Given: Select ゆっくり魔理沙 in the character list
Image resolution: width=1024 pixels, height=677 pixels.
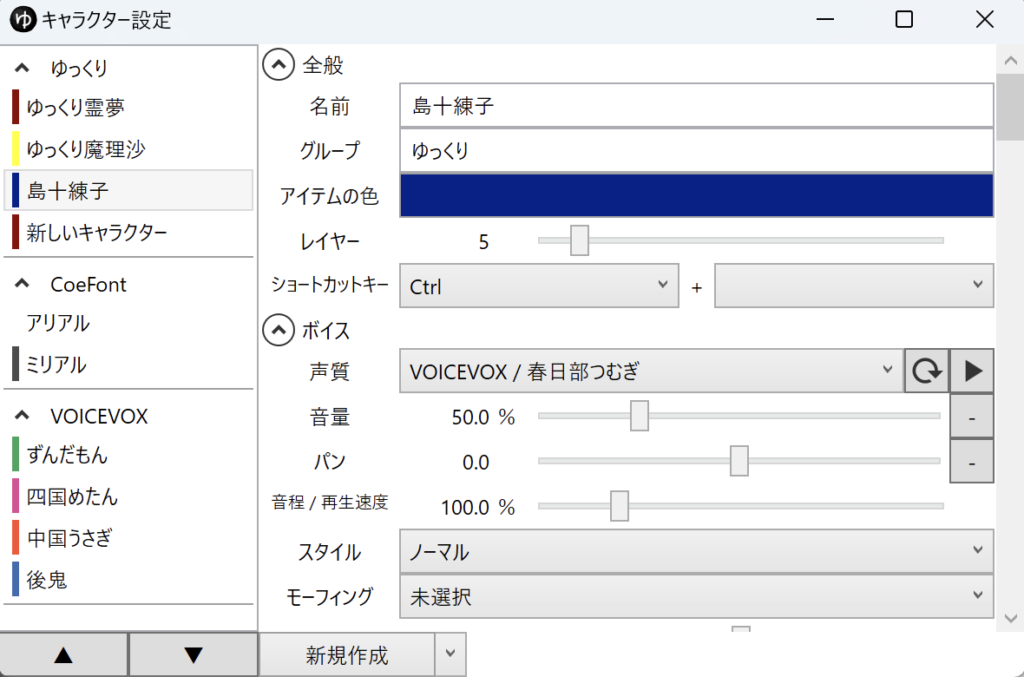Looking at the screenshot, I should tap(129, 149).
